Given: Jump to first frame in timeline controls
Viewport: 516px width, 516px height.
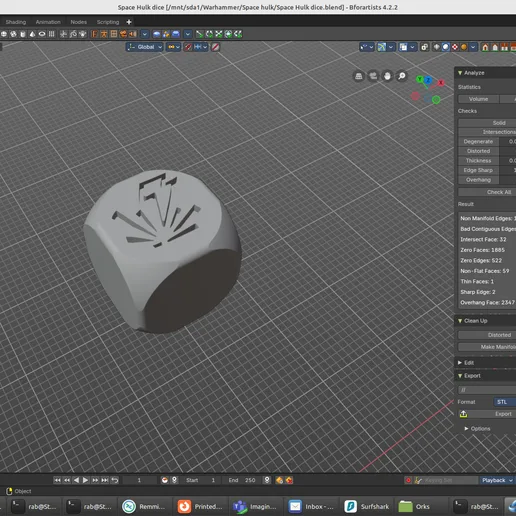Looking at the screenshot, I should tap(57, 480).
